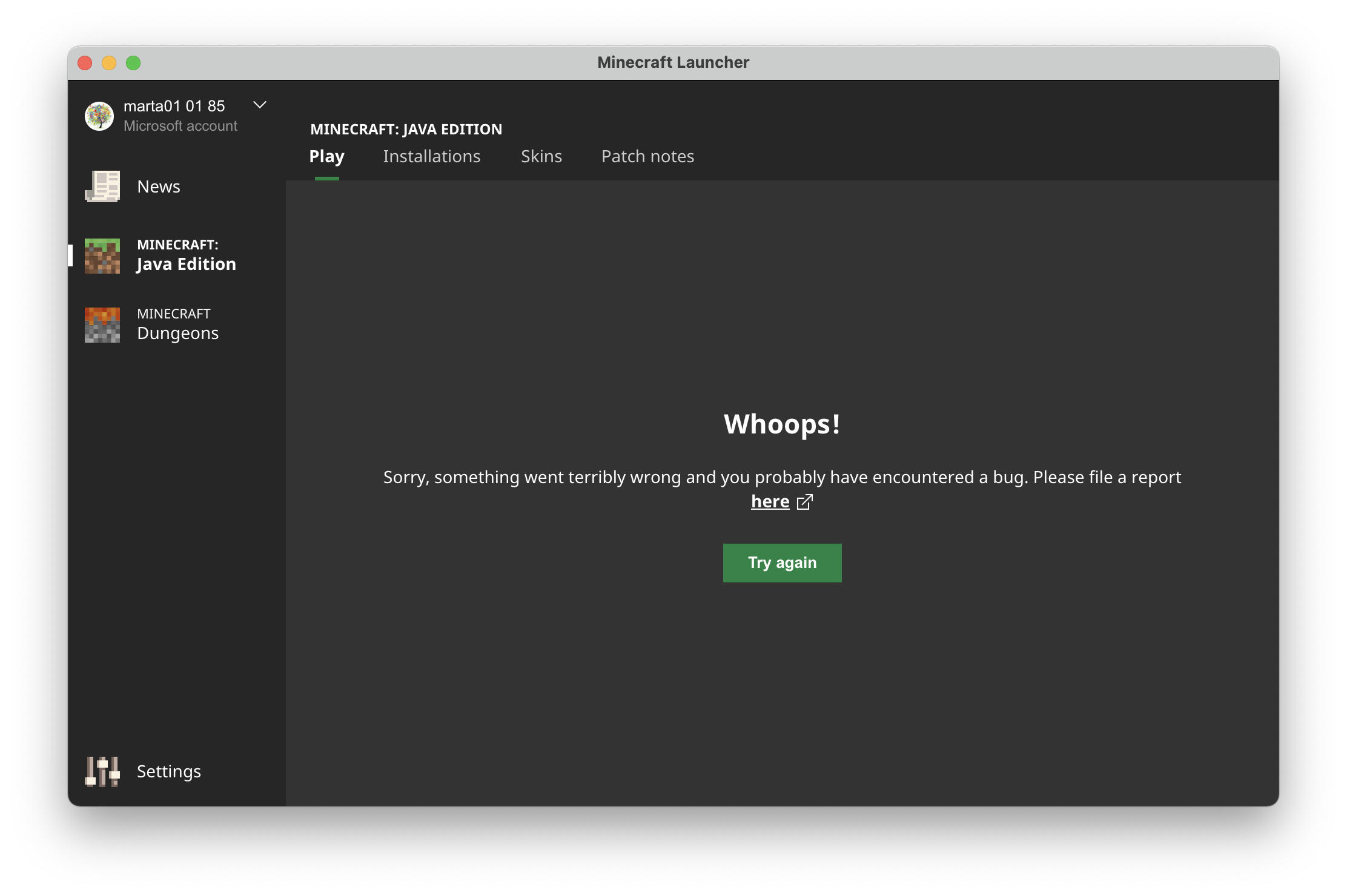Open the Play tab
1347x896 pixels.
326,156
